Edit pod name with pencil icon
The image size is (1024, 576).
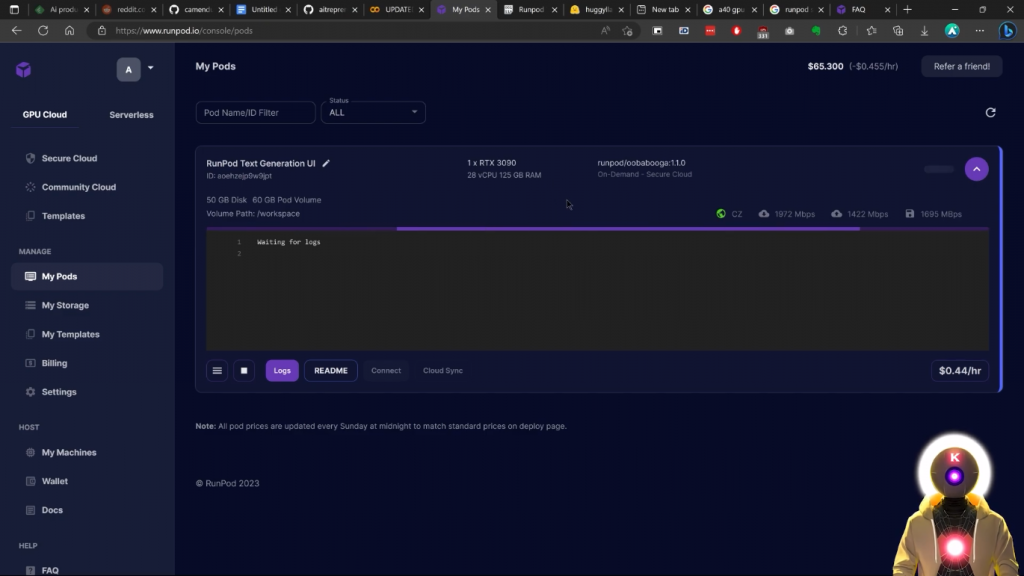coord(326,163)
